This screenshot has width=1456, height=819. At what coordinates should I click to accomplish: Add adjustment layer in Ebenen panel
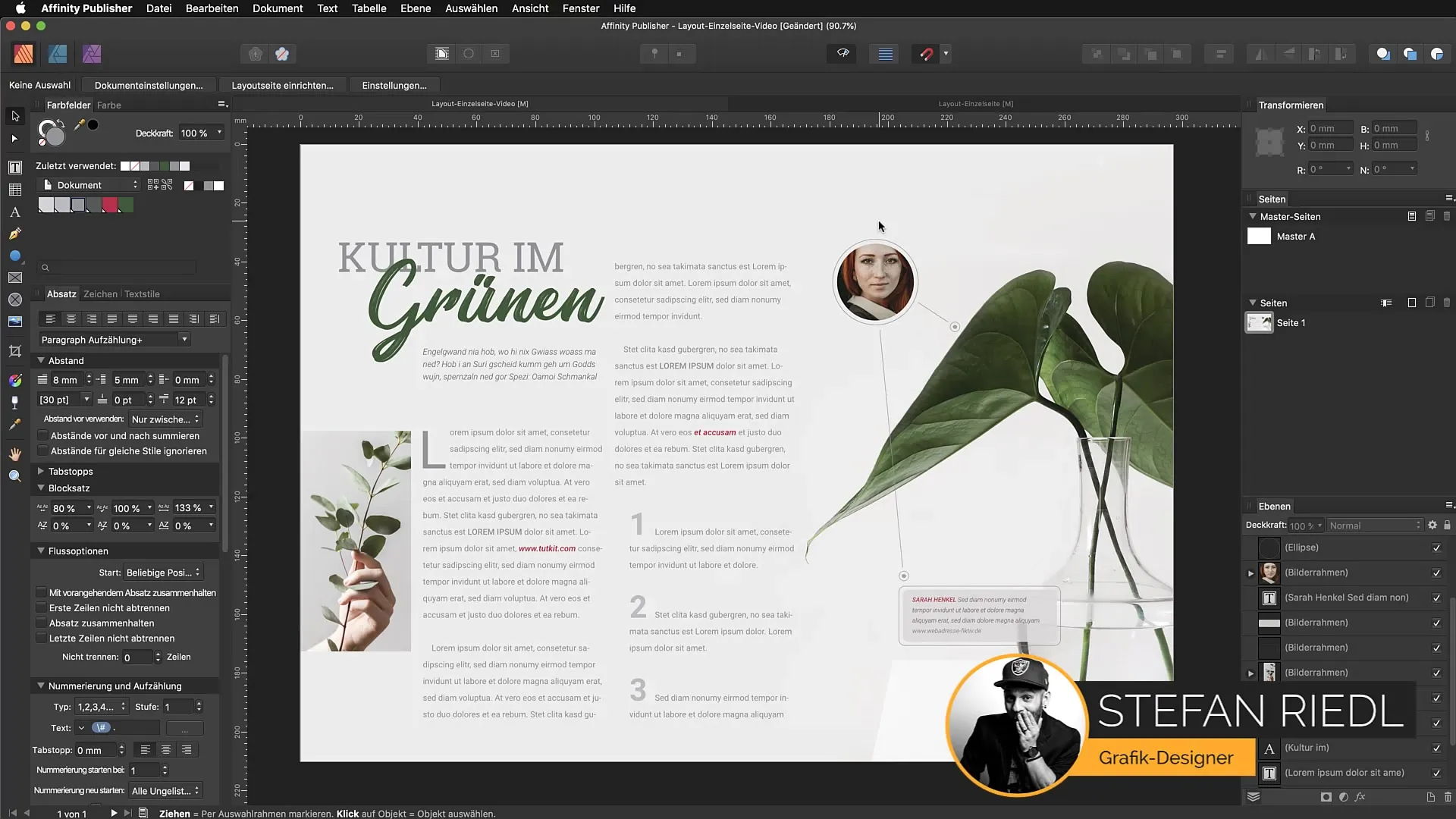pos(1344,797)
